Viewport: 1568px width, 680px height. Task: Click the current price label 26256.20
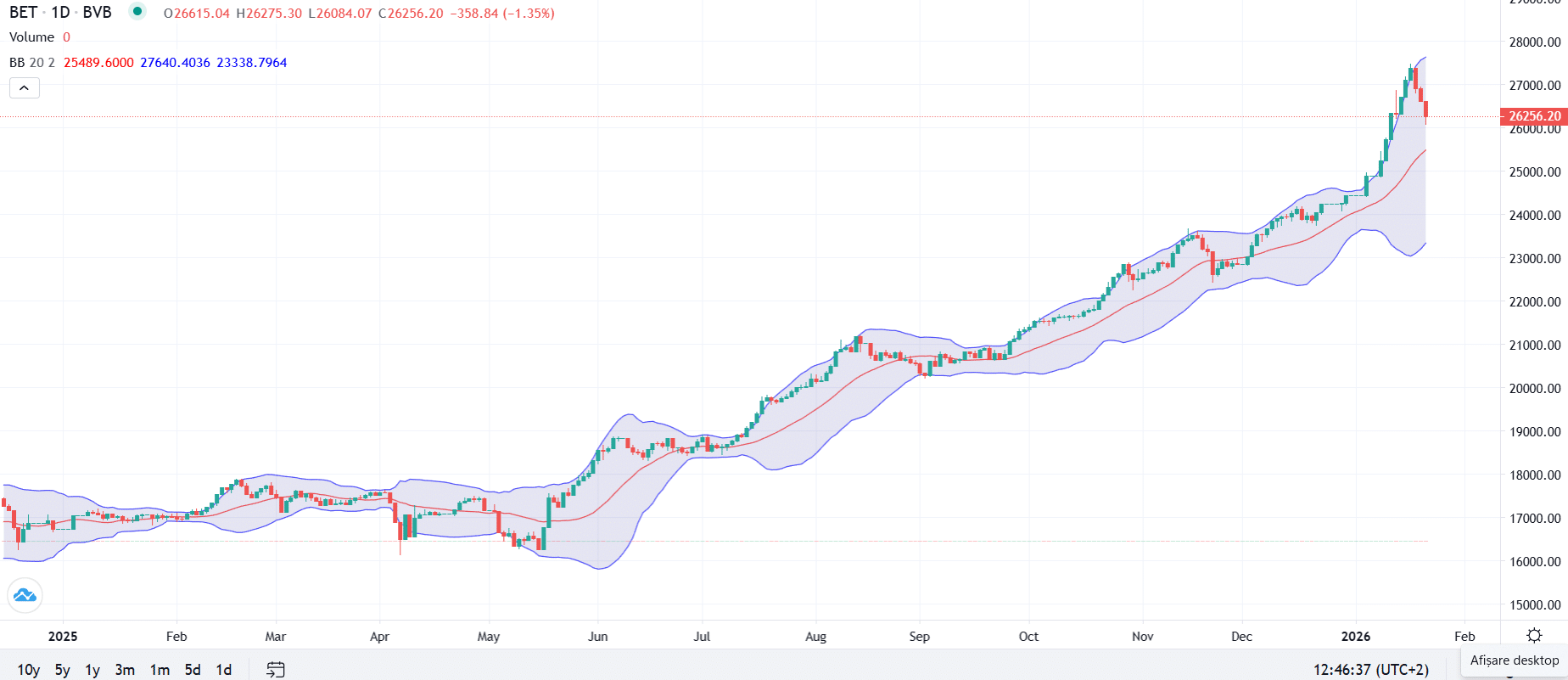tap(1534, 116)
